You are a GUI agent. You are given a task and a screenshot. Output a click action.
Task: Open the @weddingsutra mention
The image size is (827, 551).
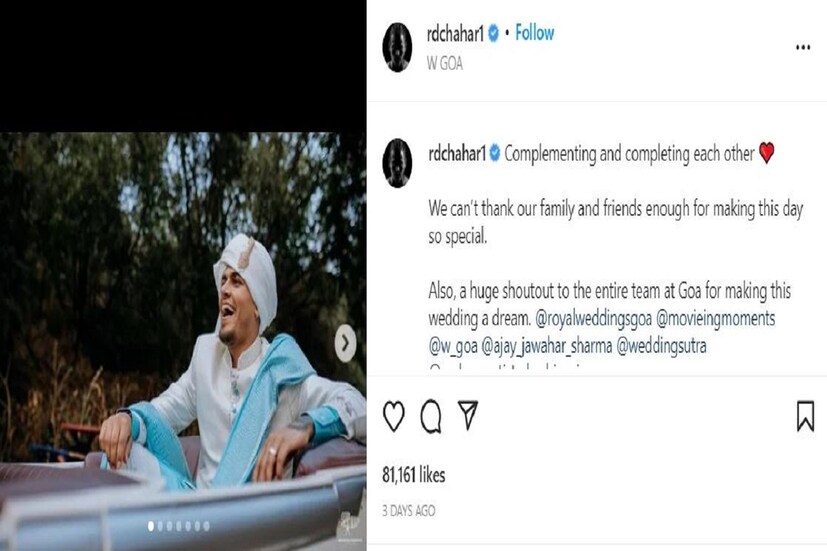click(x=661, y=346)
